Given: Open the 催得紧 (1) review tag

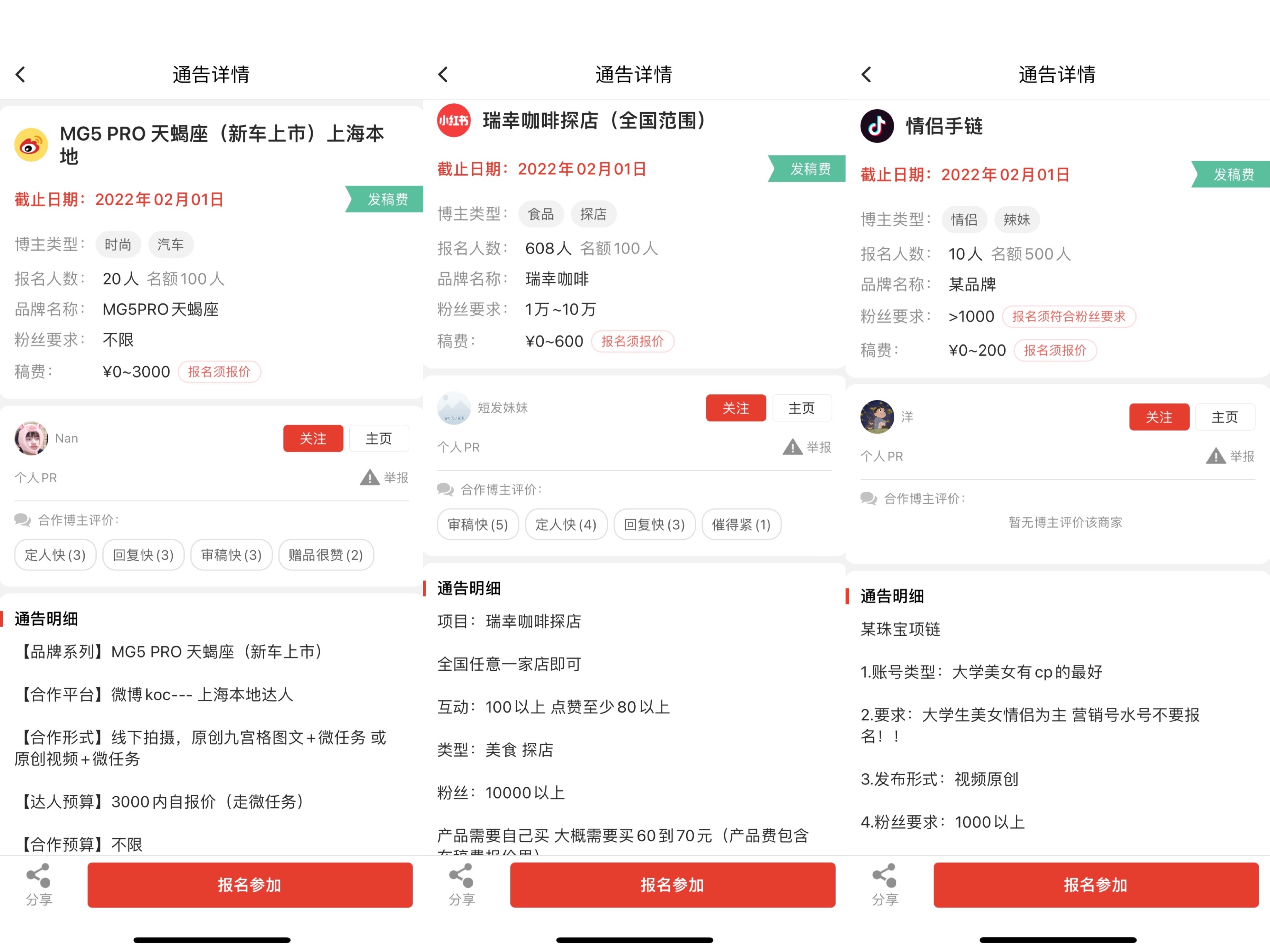Looking at the screenshot, I should point(741,524).
